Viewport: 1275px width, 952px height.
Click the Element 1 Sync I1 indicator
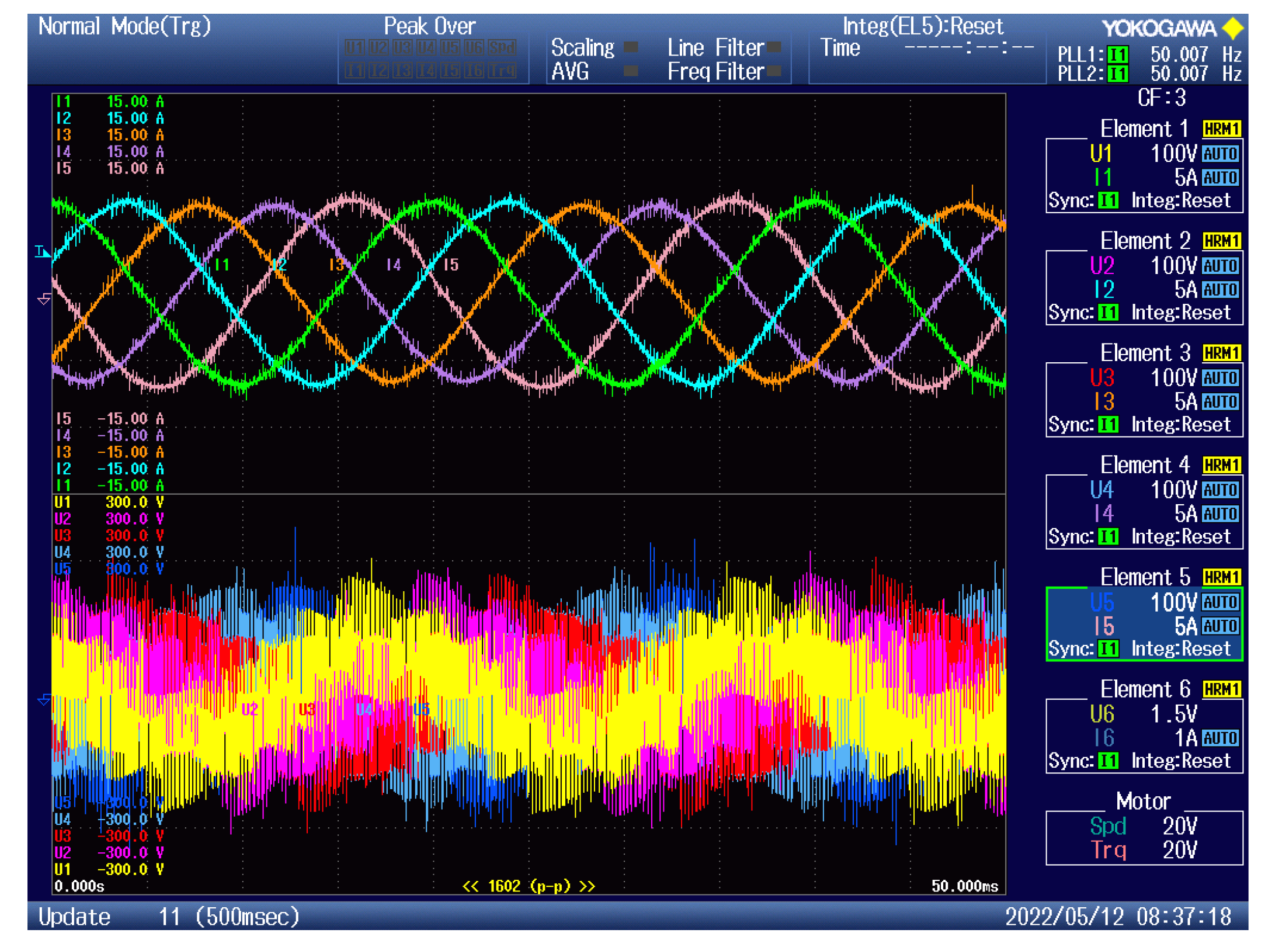tap(1108, 200)
